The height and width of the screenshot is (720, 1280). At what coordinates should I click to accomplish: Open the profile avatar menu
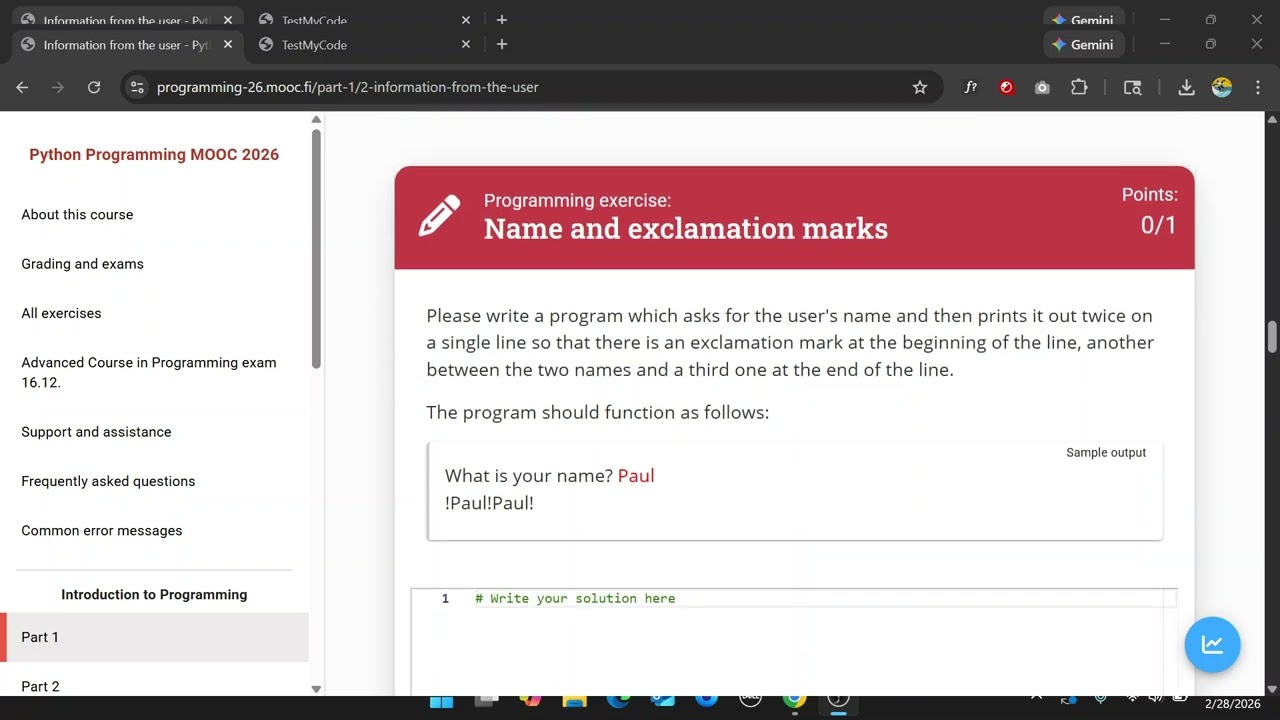coord(1222,87)
